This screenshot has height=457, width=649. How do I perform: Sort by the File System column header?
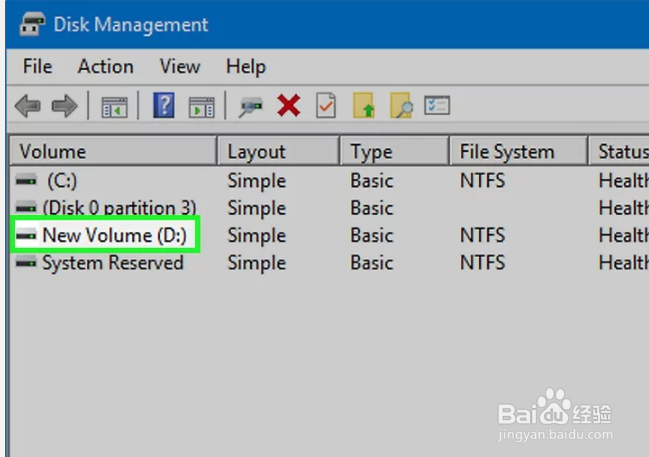pyautogui.click(x=518, y=151)
